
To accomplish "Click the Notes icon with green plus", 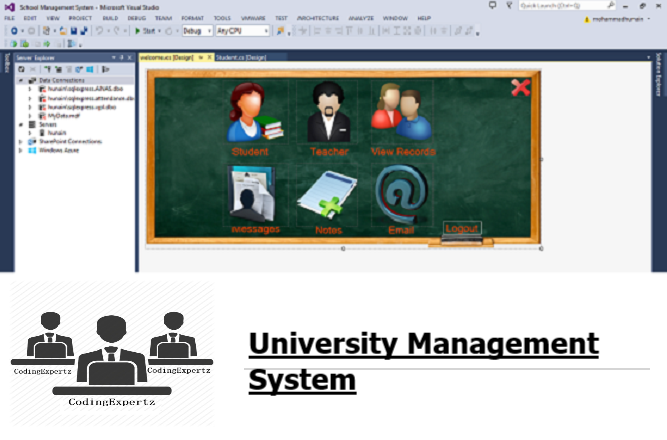I will [327, 194].
